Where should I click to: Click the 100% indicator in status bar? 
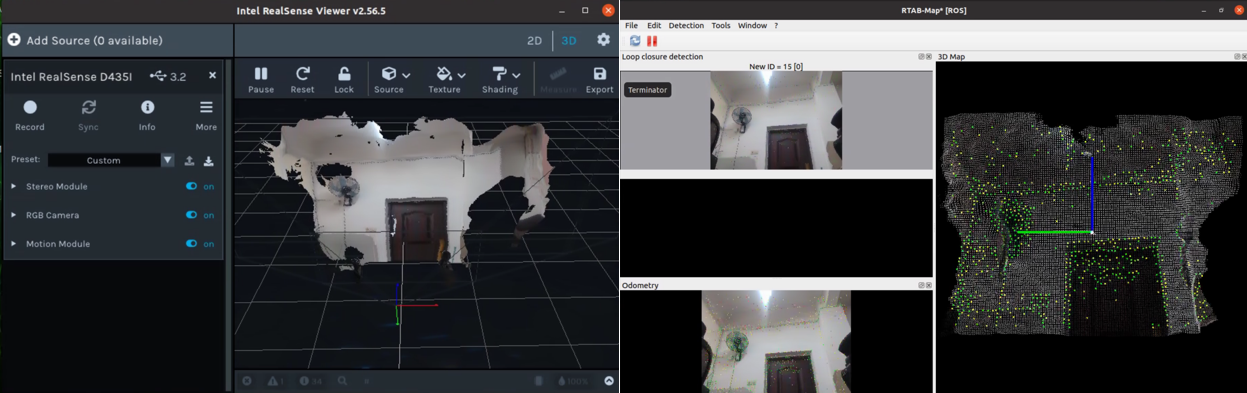(573, 381)
